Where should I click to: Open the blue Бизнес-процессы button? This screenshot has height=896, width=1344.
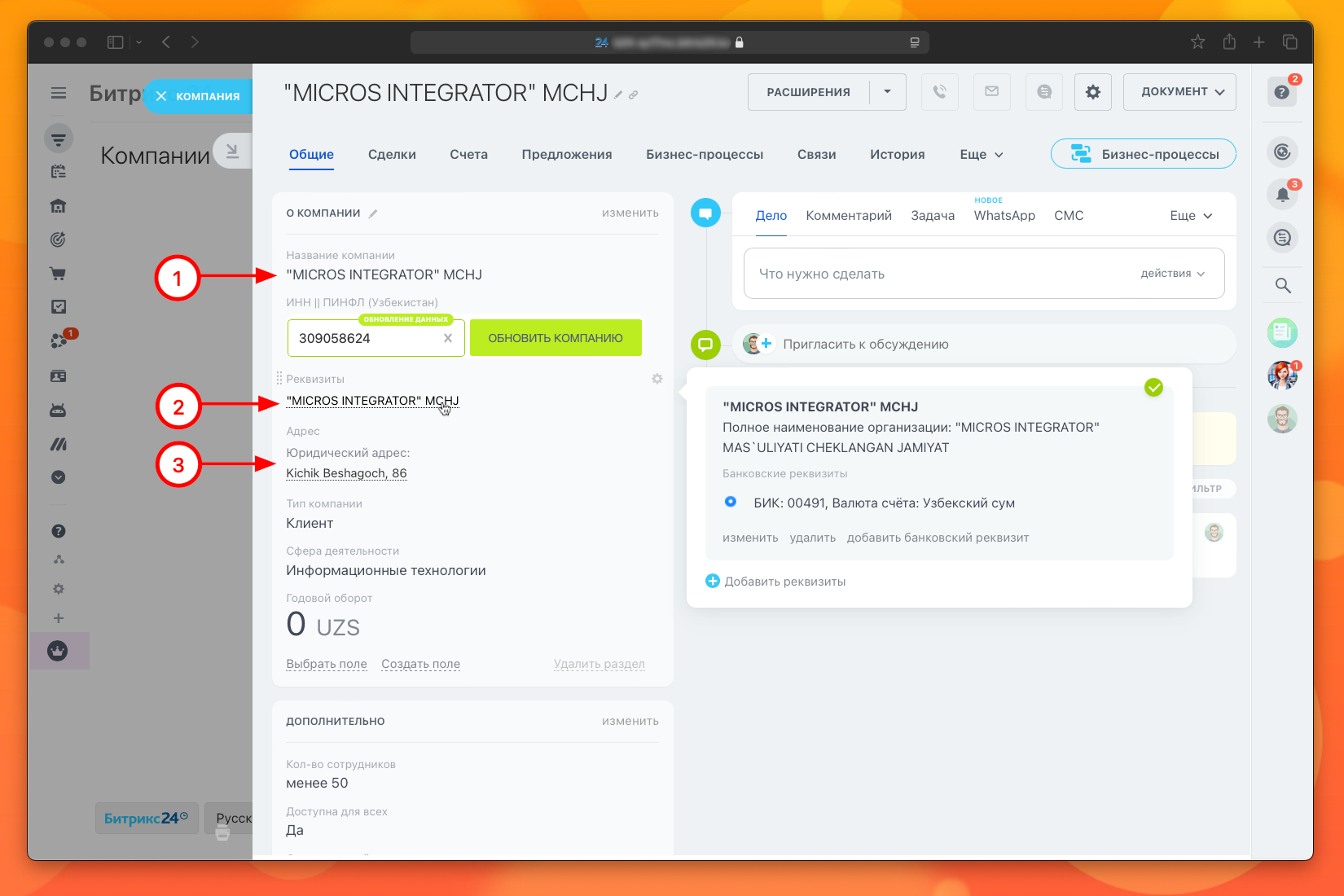[x=1144, y=154]
